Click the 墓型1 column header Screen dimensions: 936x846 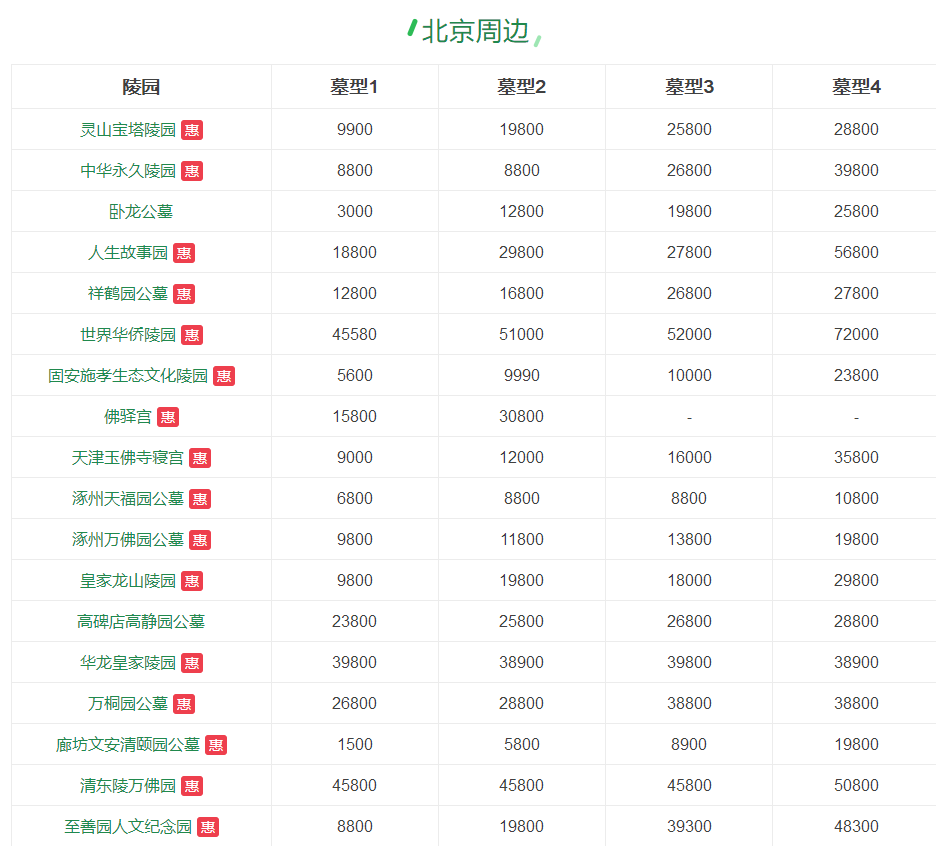[355, 87]
